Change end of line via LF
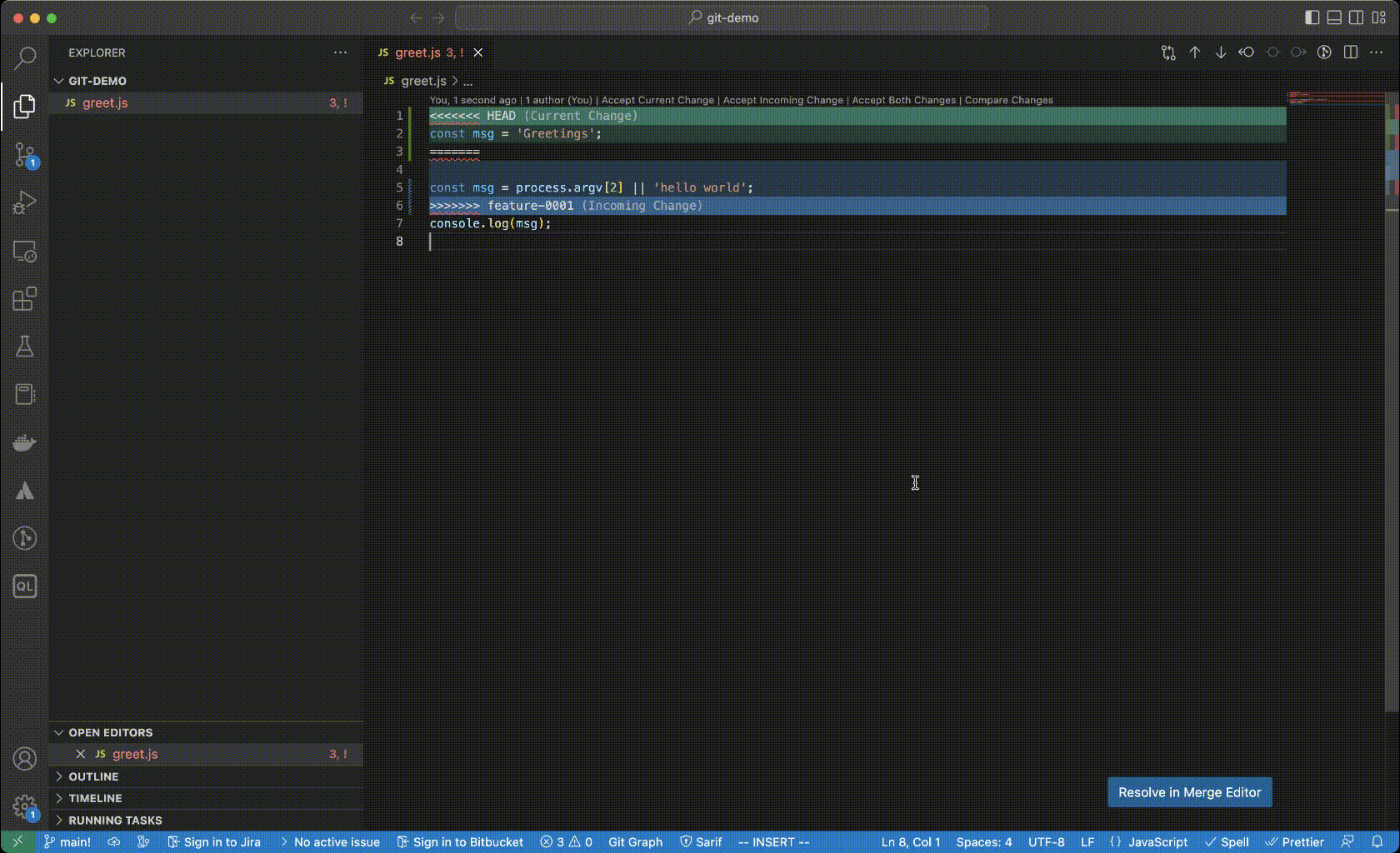The width and height of the screenshot is (1400, 853). [x=1087, y=842]
